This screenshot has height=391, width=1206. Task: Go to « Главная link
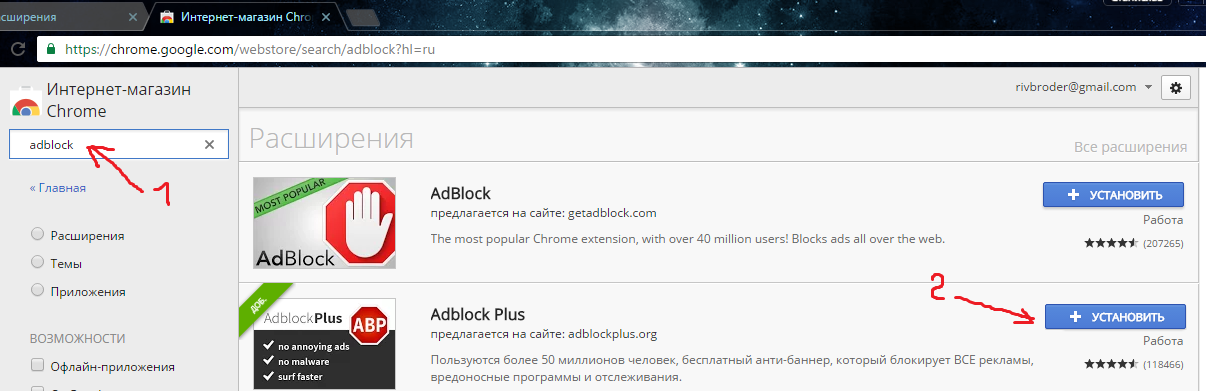(x=57, y=188)
